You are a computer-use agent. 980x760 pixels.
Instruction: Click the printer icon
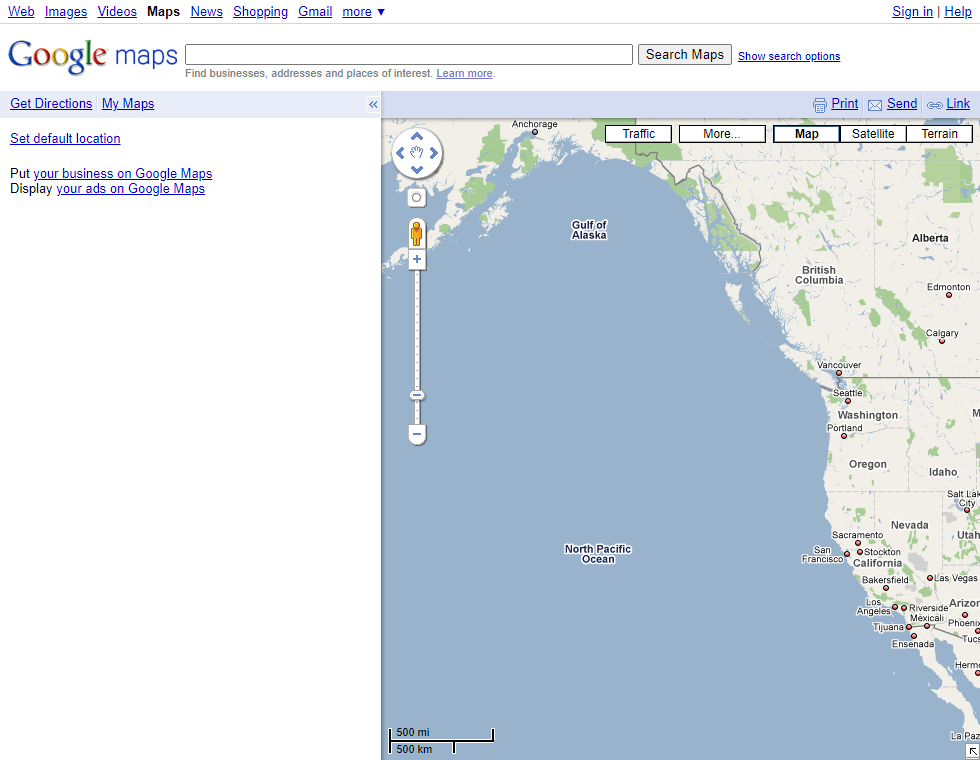coord(819,105)
